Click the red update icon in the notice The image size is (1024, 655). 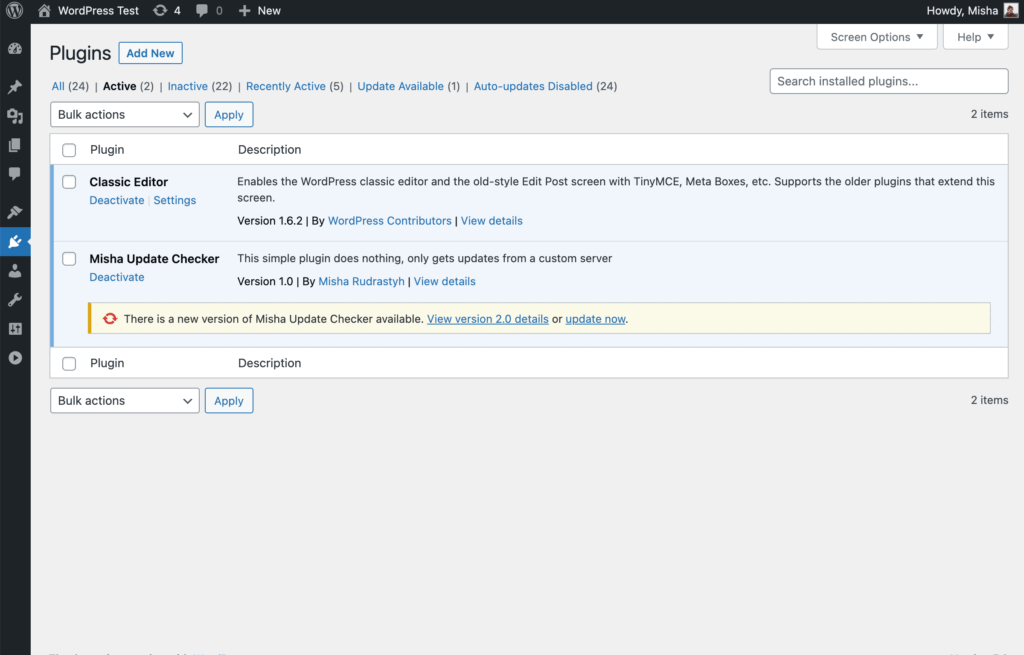(x=110, y=319)
